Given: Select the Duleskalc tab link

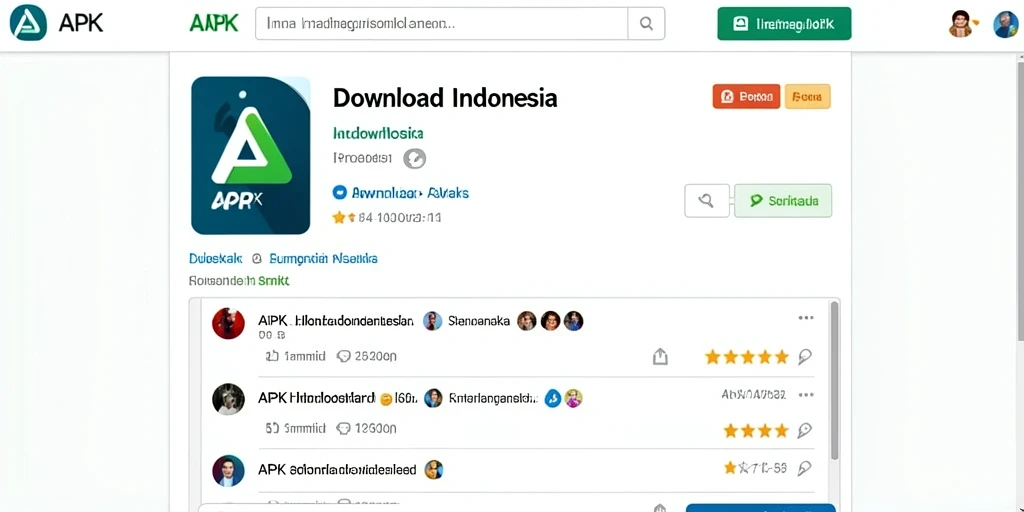Looking at the screenshot, I should pos(216,259).
